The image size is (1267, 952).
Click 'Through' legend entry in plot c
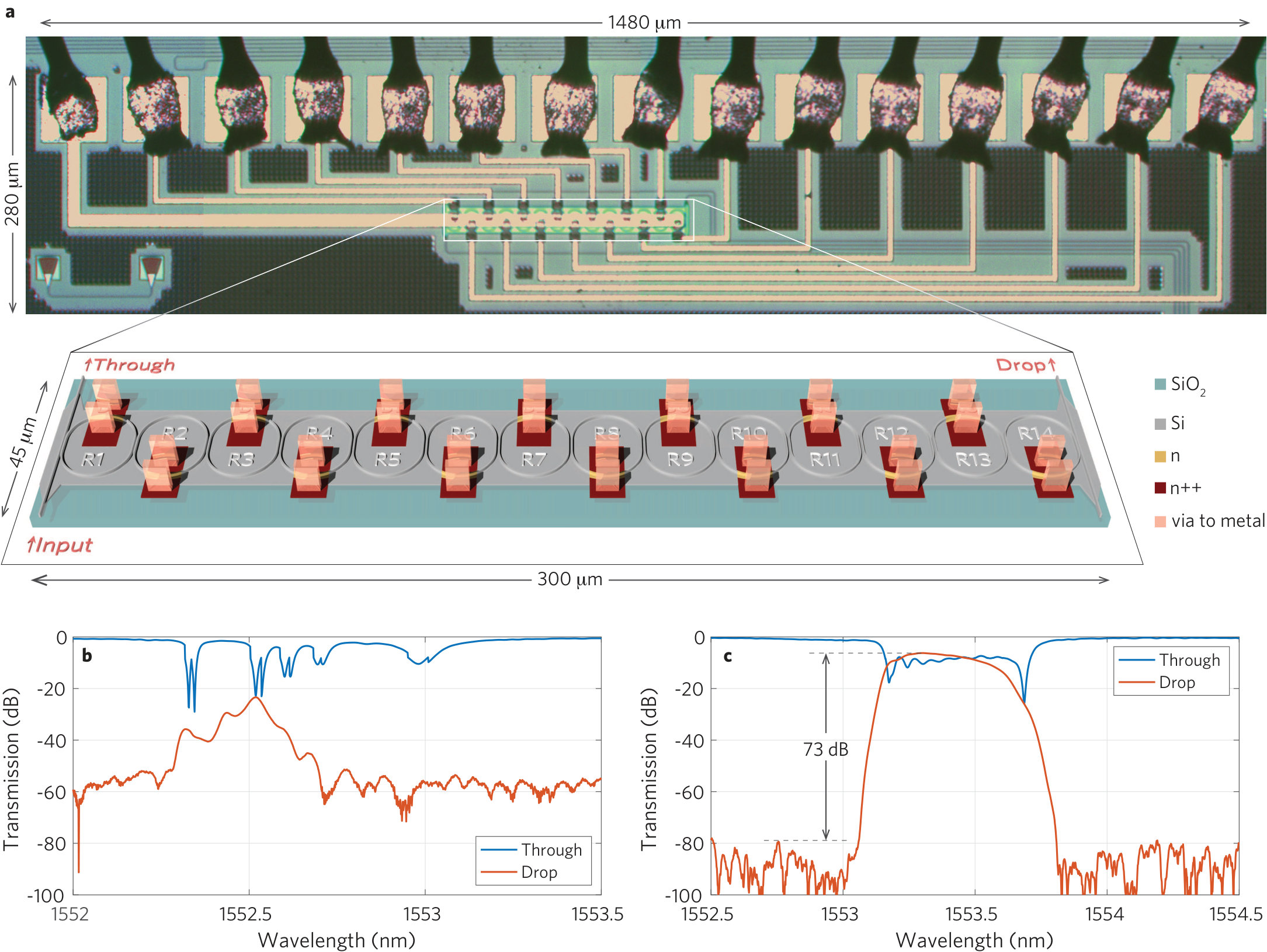(1170, 659)
